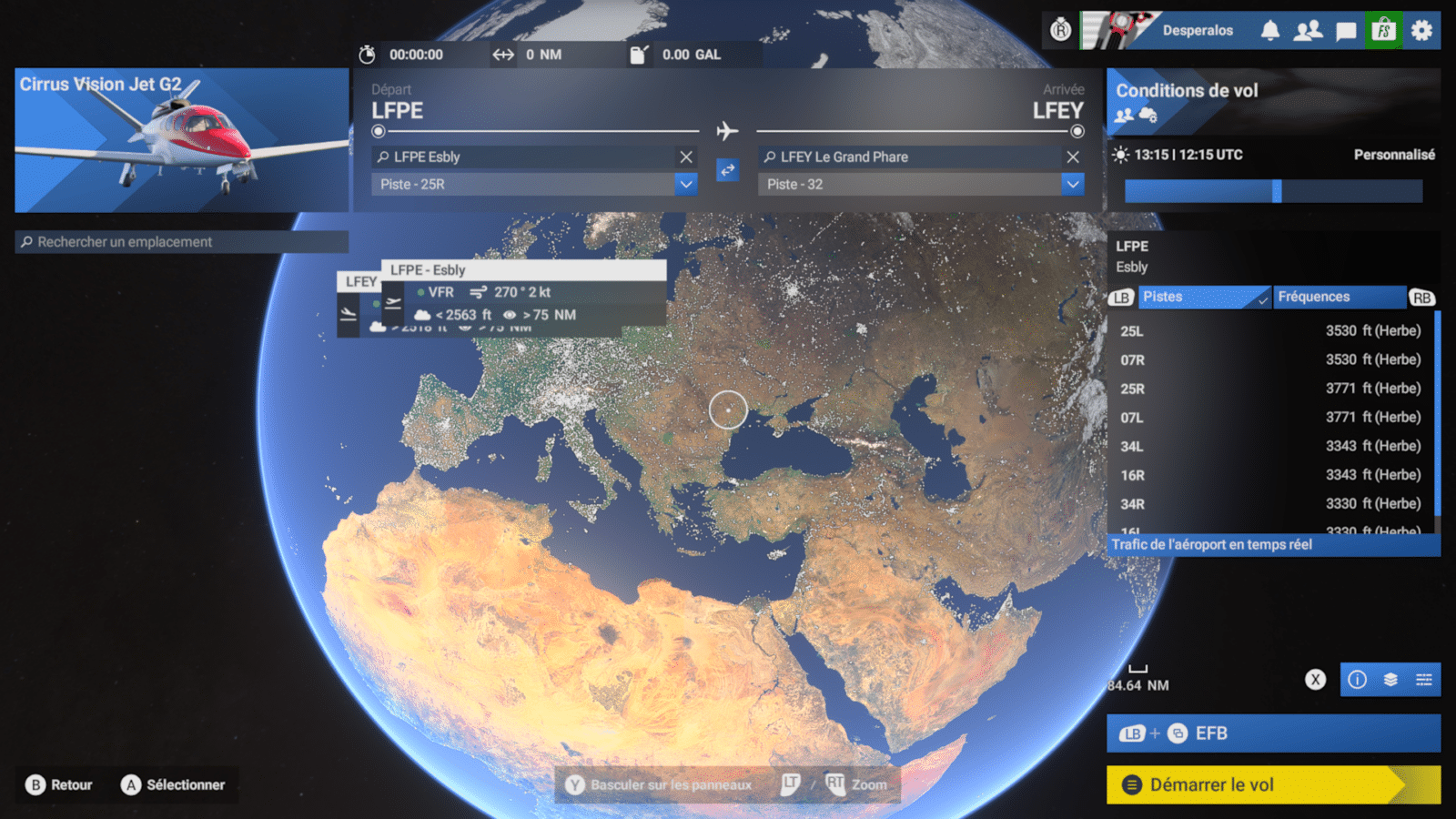Click the LFEY map marker label
The image size is (1456, 819).
point(360,282)
